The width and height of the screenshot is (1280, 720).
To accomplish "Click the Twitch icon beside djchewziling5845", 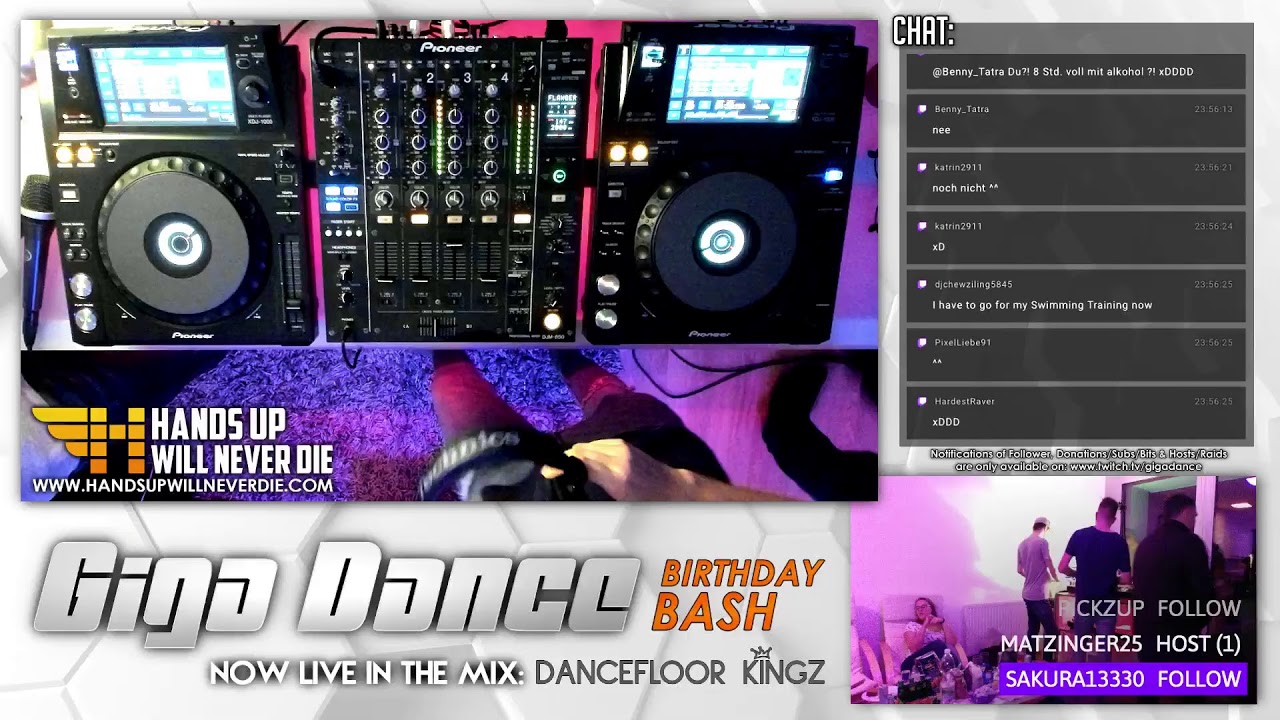I will coord(922,284).
